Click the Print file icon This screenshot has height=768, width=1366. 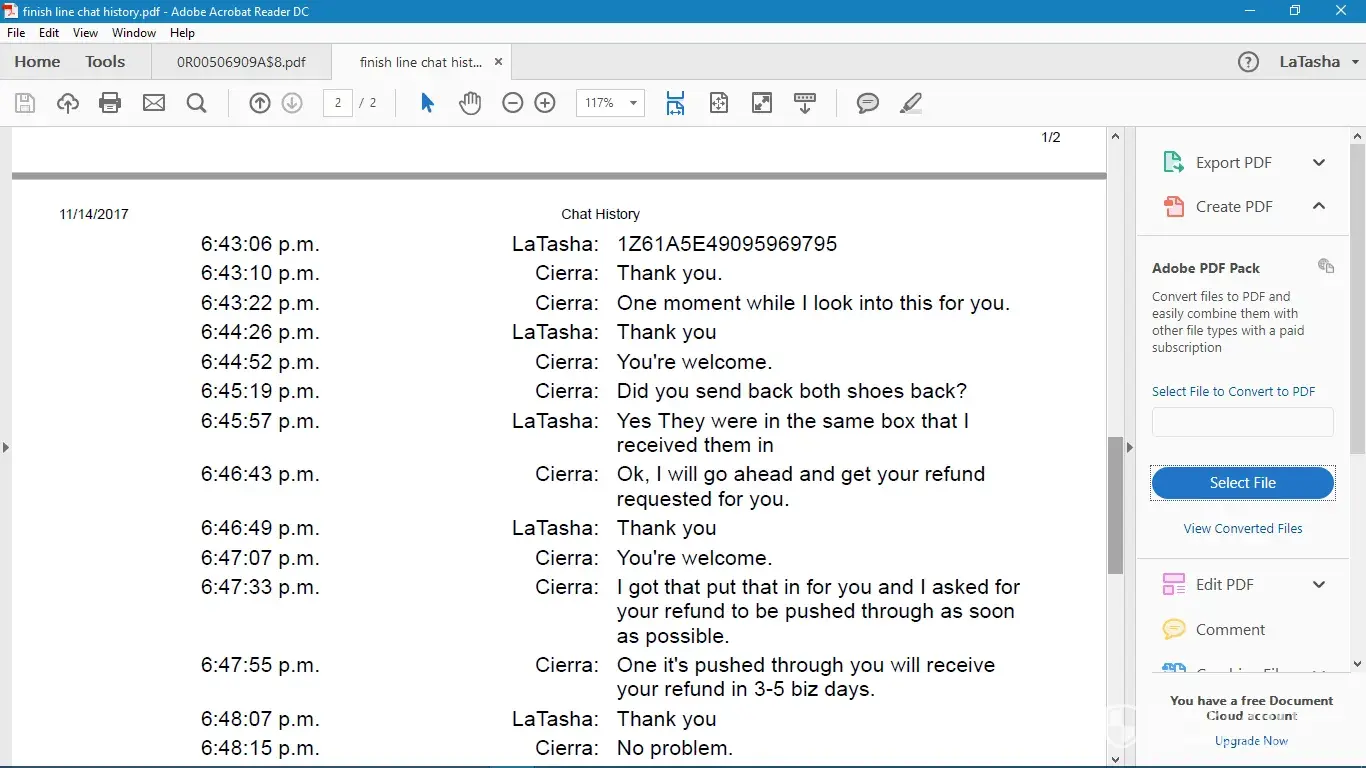(x=110, y=103)
